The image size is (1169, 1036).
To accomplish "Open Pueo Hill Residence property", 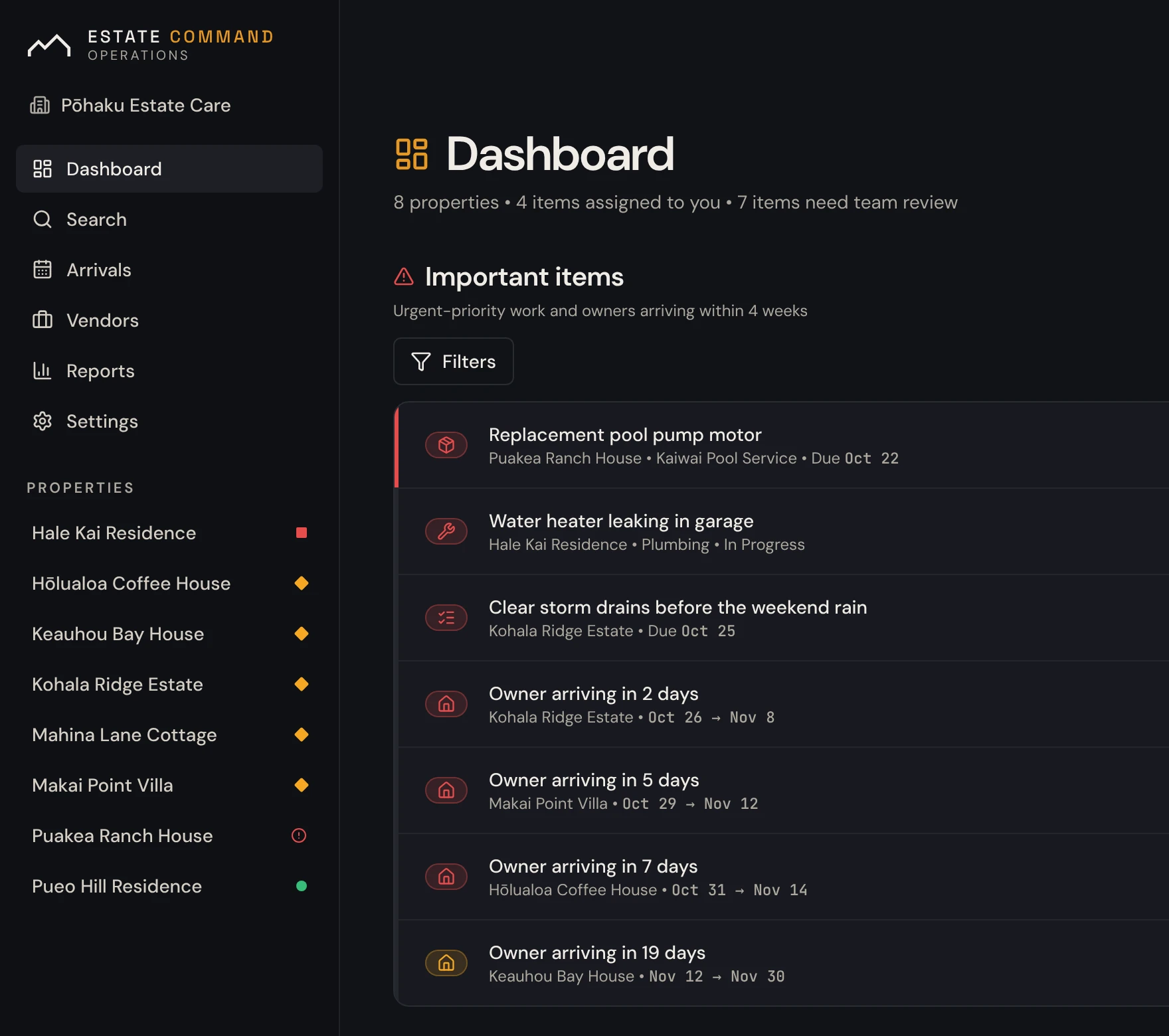I will coord(169,886).
